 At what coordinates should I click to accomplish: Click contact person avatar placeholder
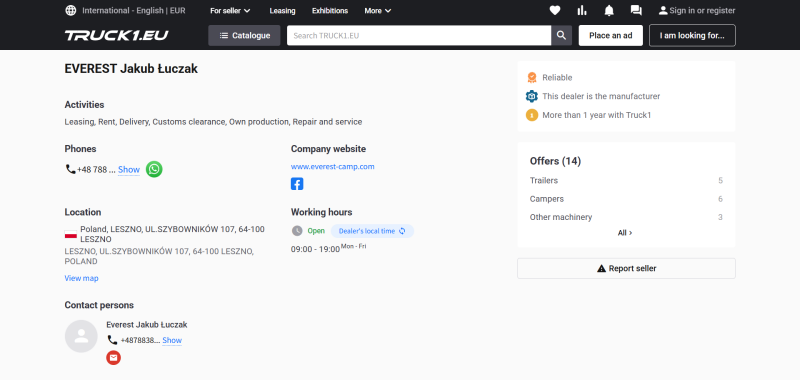(81, 336)
